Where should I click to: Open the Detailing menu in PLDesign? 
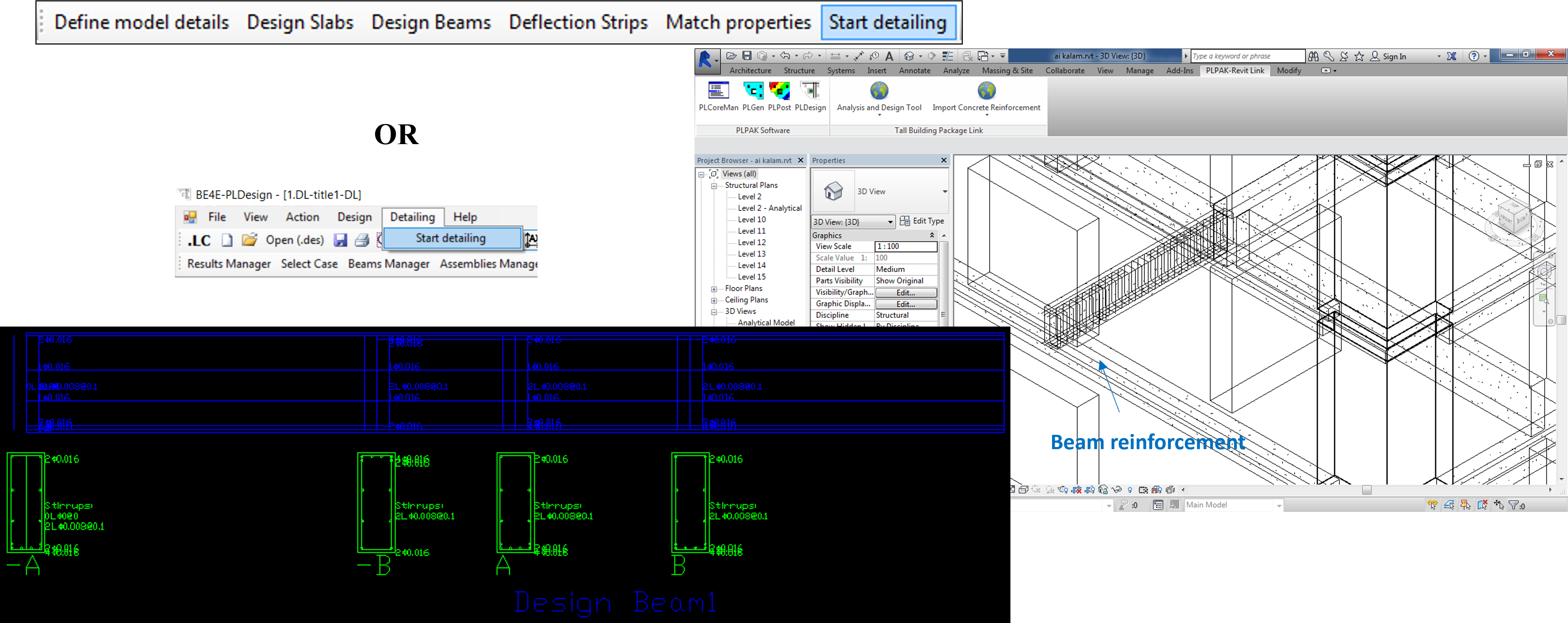412,217
